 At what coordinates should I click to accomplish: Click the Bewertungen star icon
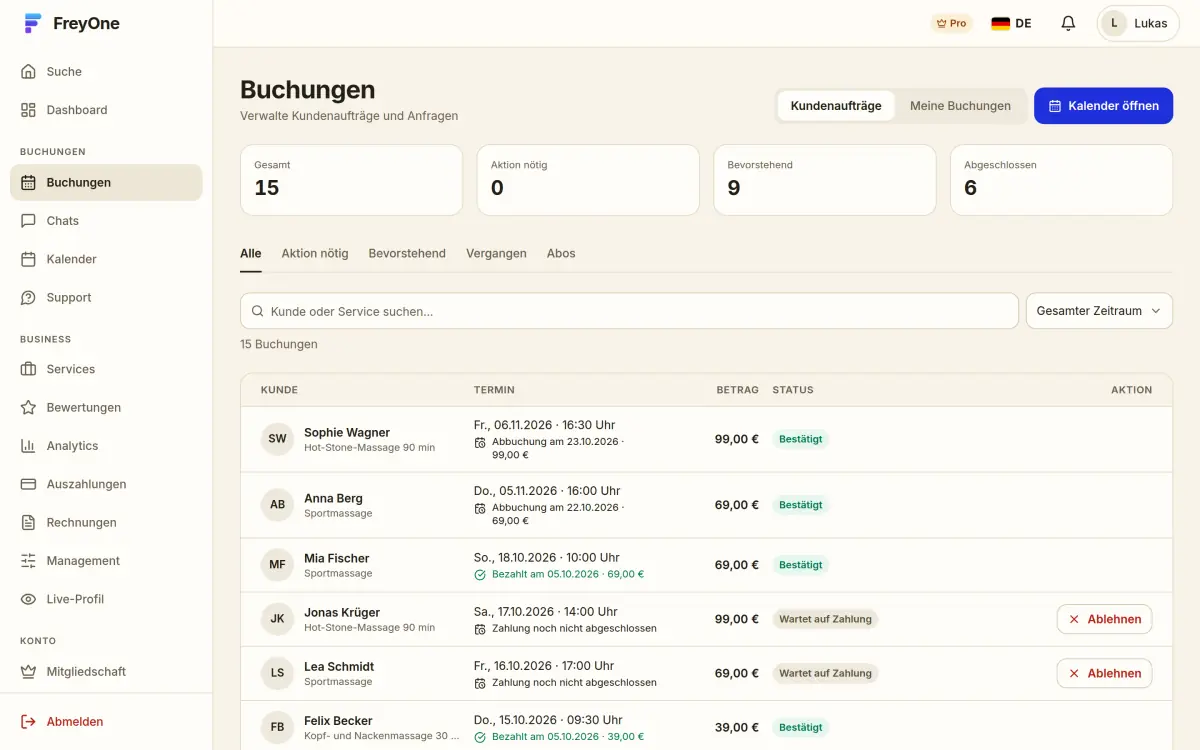[28, 408]
